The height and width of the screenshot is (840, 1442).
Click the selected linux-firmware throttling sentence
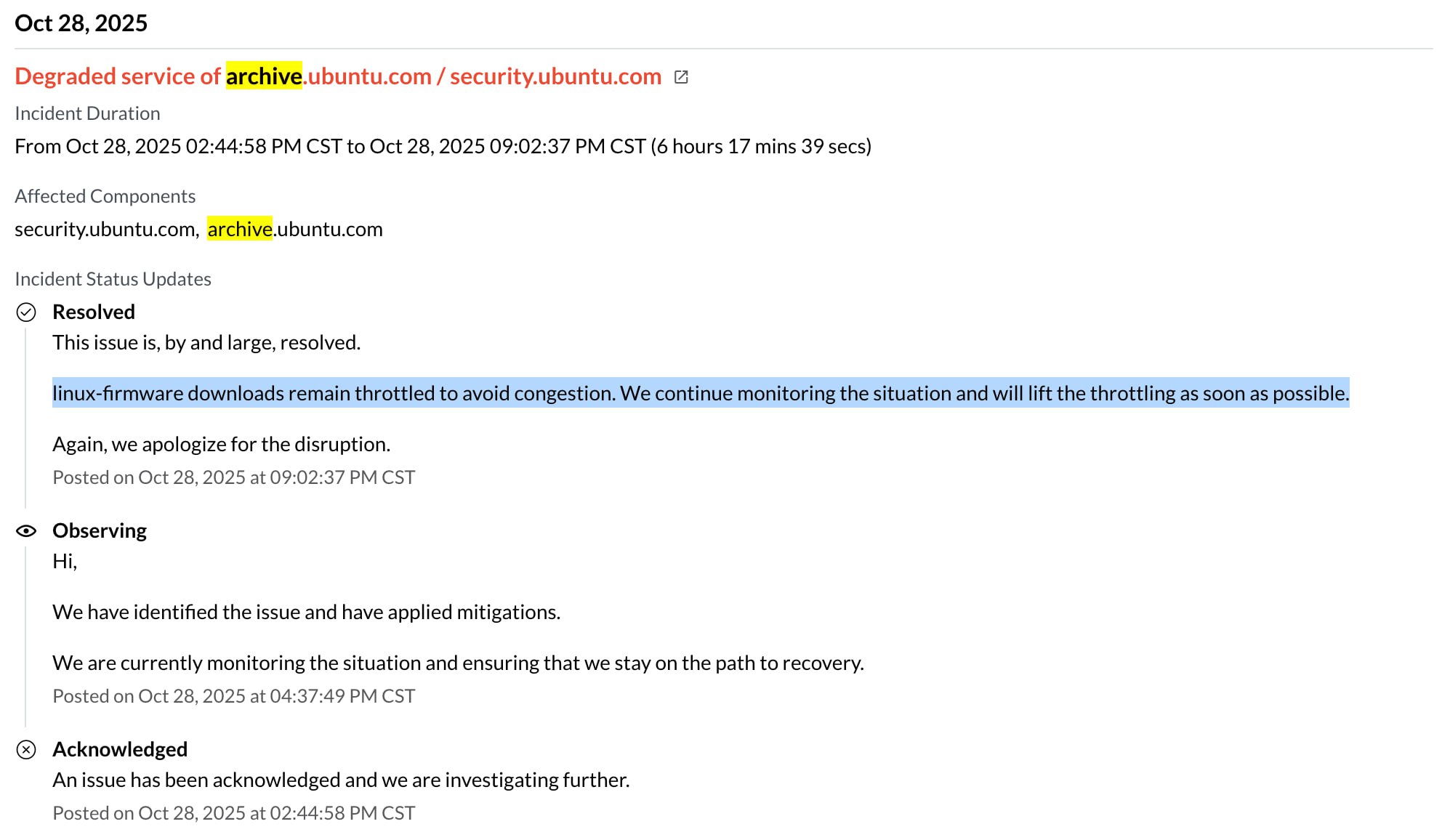(700, 393)
